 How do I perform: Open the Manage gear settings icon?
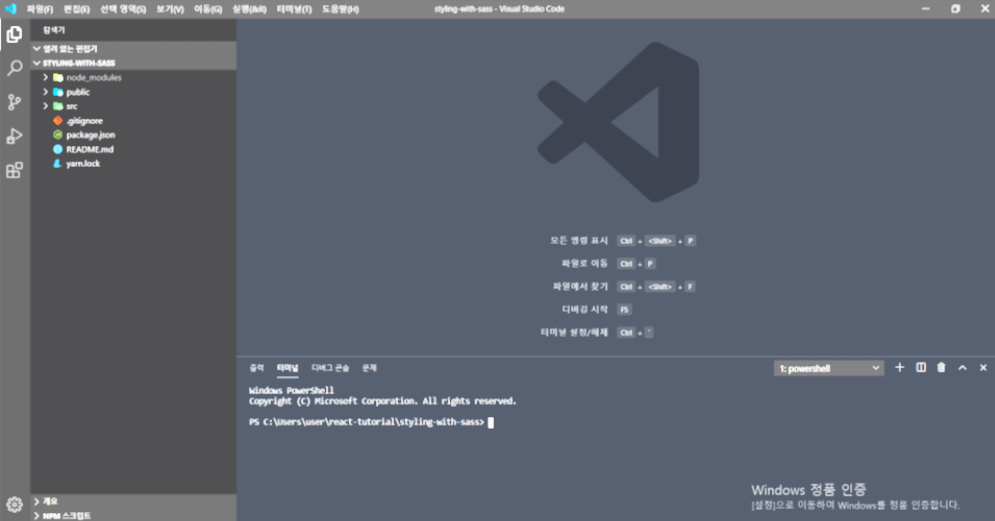click(14, 505)
